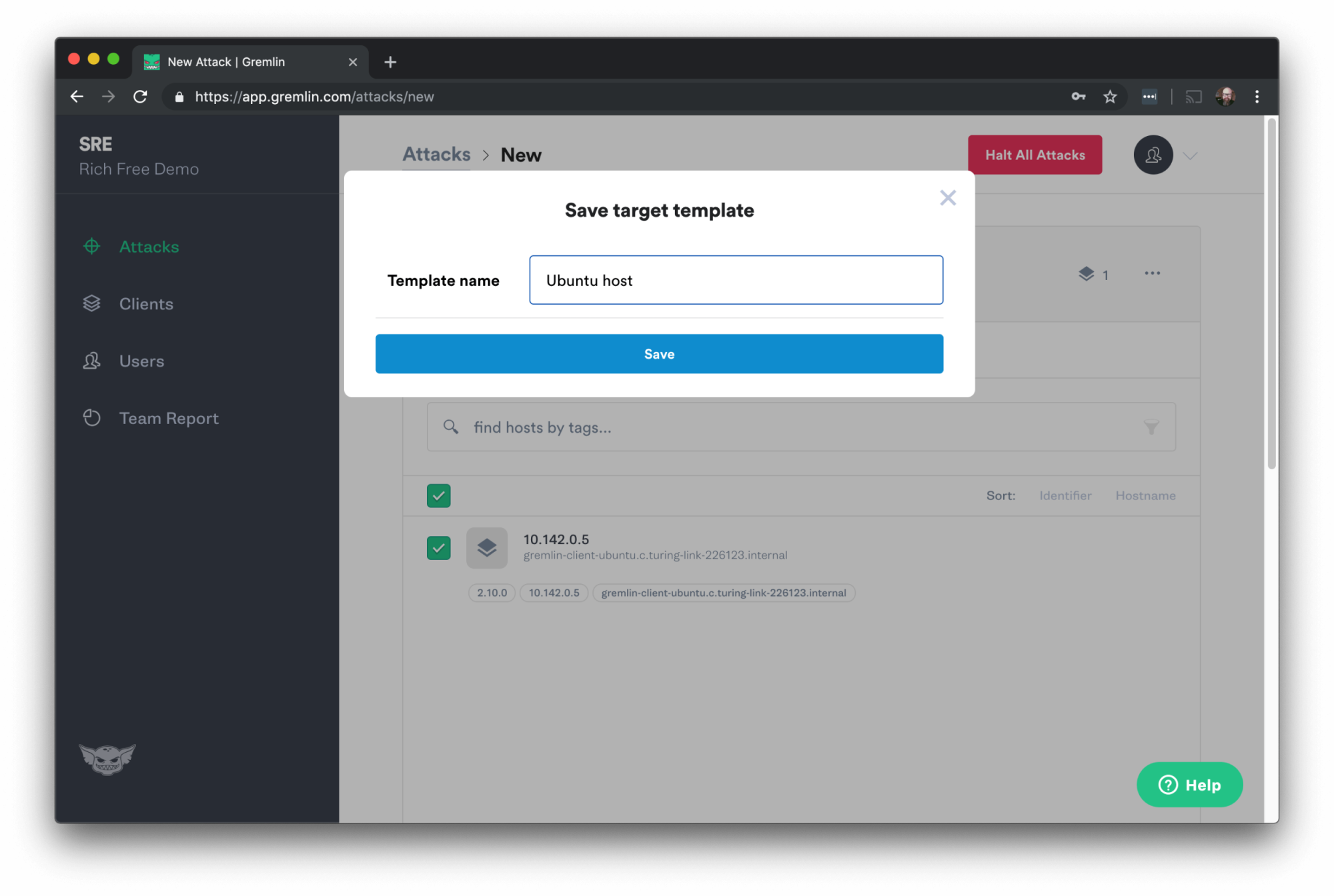This screenshot has width=1334, height=896.
Task: Open Clients in the sidebar
Action: coord(146,304)
